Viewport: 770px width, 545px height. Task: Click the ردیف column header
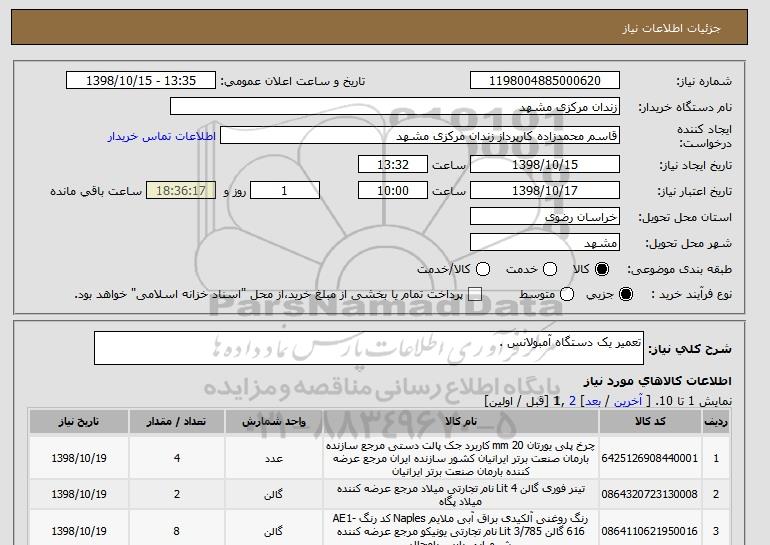coord(716,422)
